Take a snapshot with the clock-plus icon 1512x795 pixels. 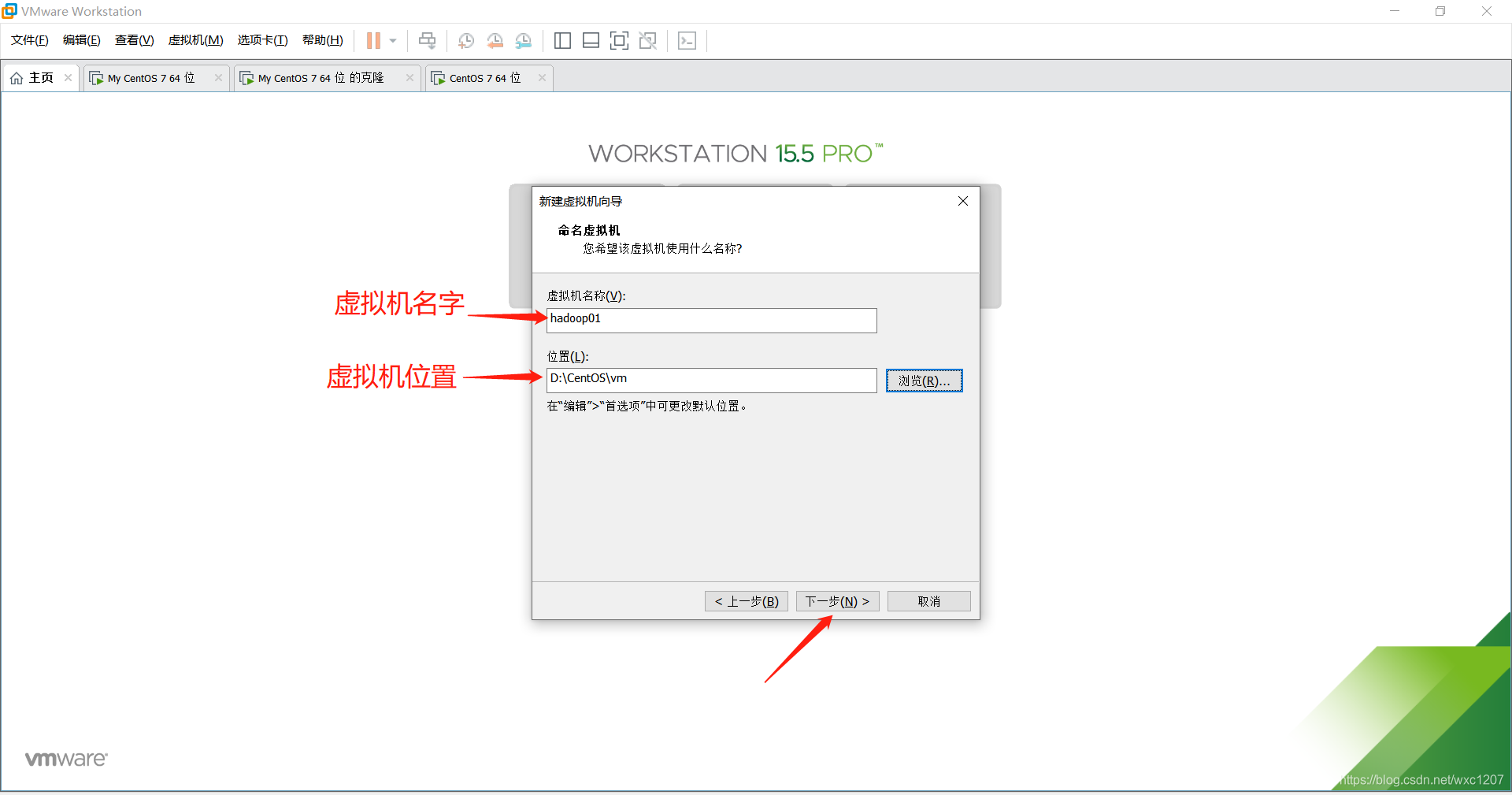[x=466, y=41]
